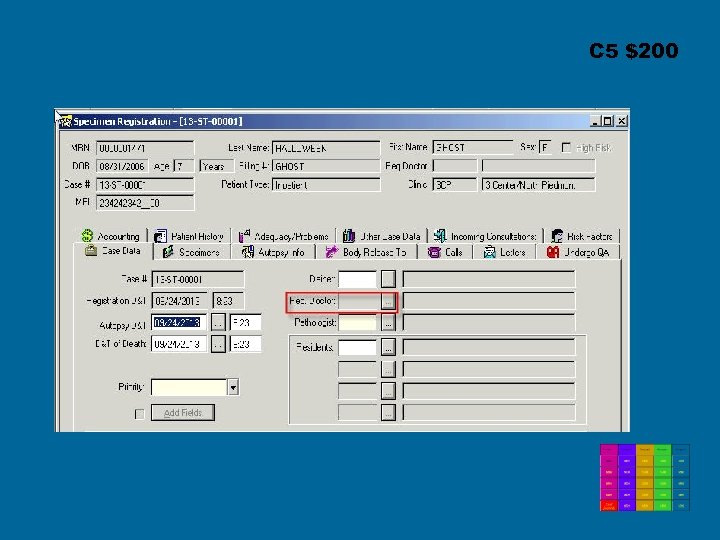Open the Req. Doctor lookup ellipsis button
Image resolution: width=720 pixels, height=540 pixels.
(x=388, y=302)
